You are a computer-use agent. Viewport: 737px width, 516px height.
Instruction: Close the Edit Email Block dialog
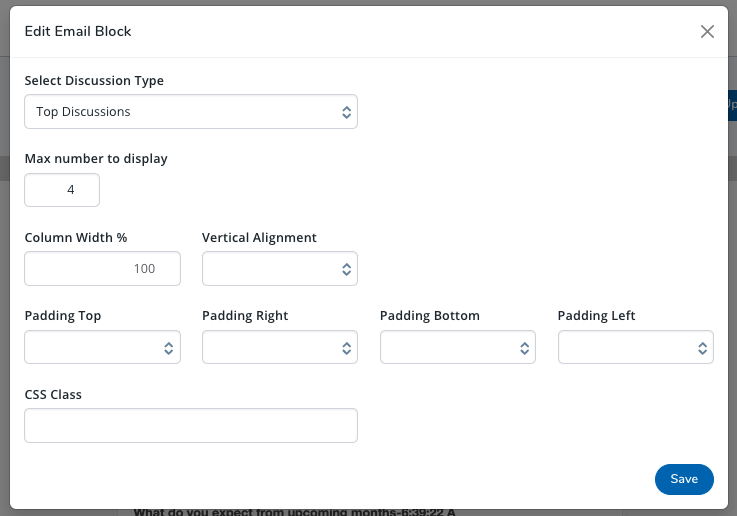[x=707, y=31]
